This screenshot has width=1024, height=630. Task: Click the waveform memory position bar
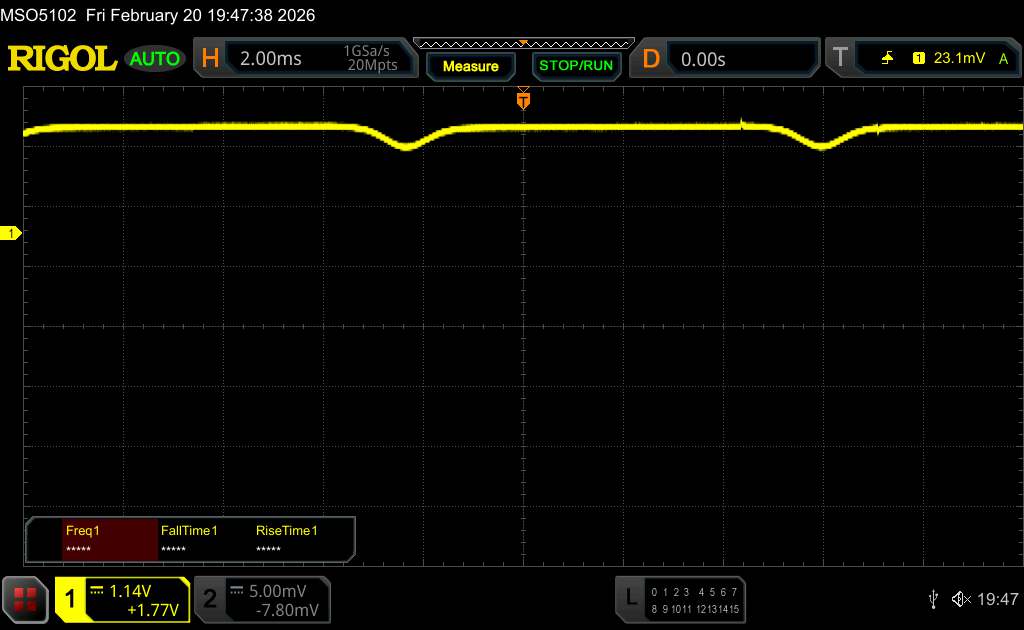tap(523, 43)
